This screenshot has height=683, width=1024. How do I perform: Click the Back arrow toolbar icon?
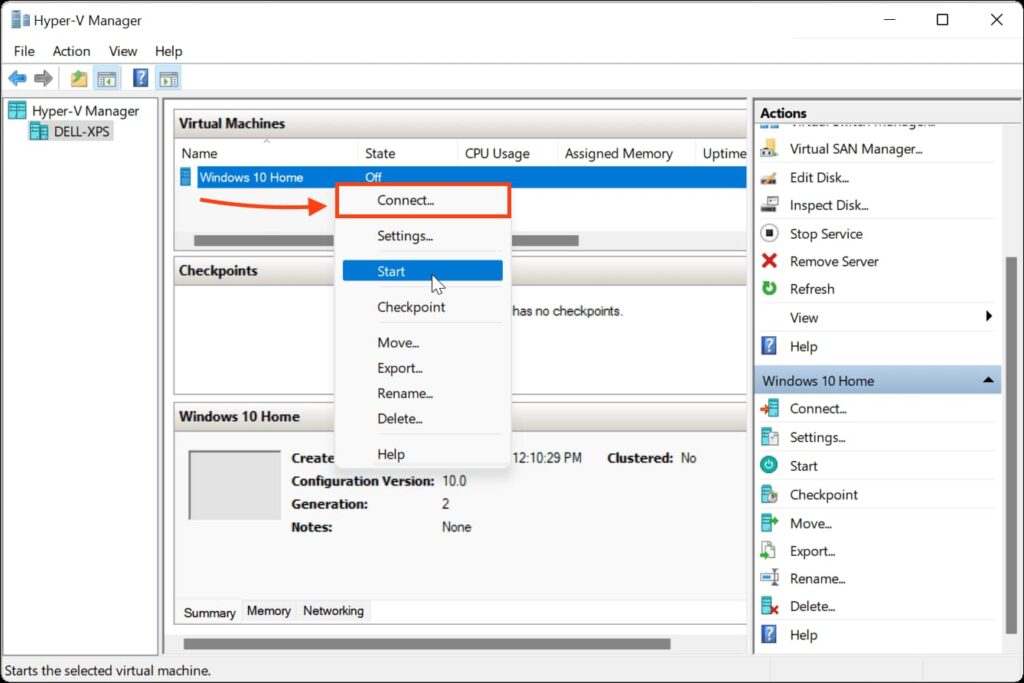tap(17, 79)
